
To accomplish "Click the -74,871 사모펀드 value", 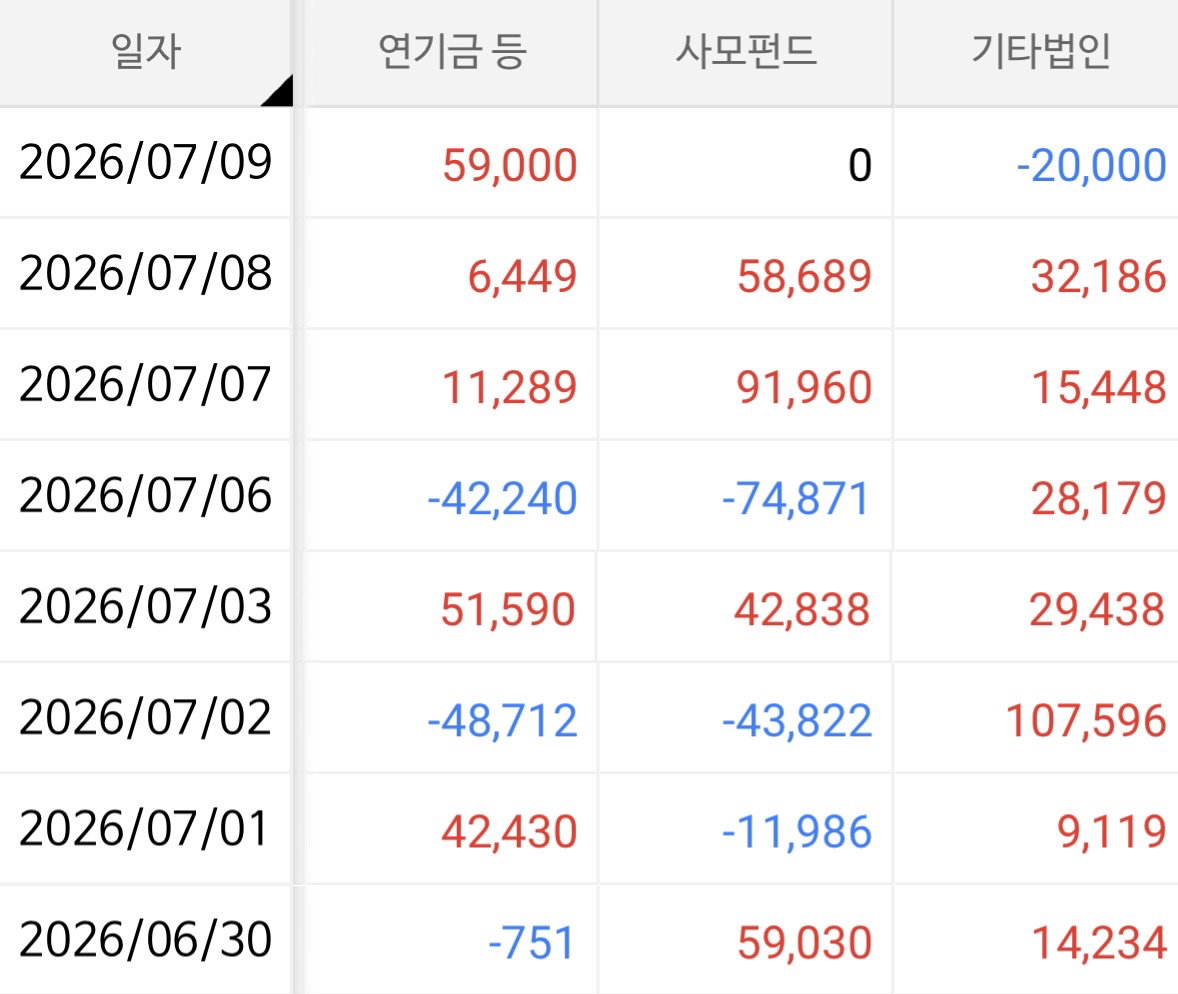I will (x=796, y=499).
